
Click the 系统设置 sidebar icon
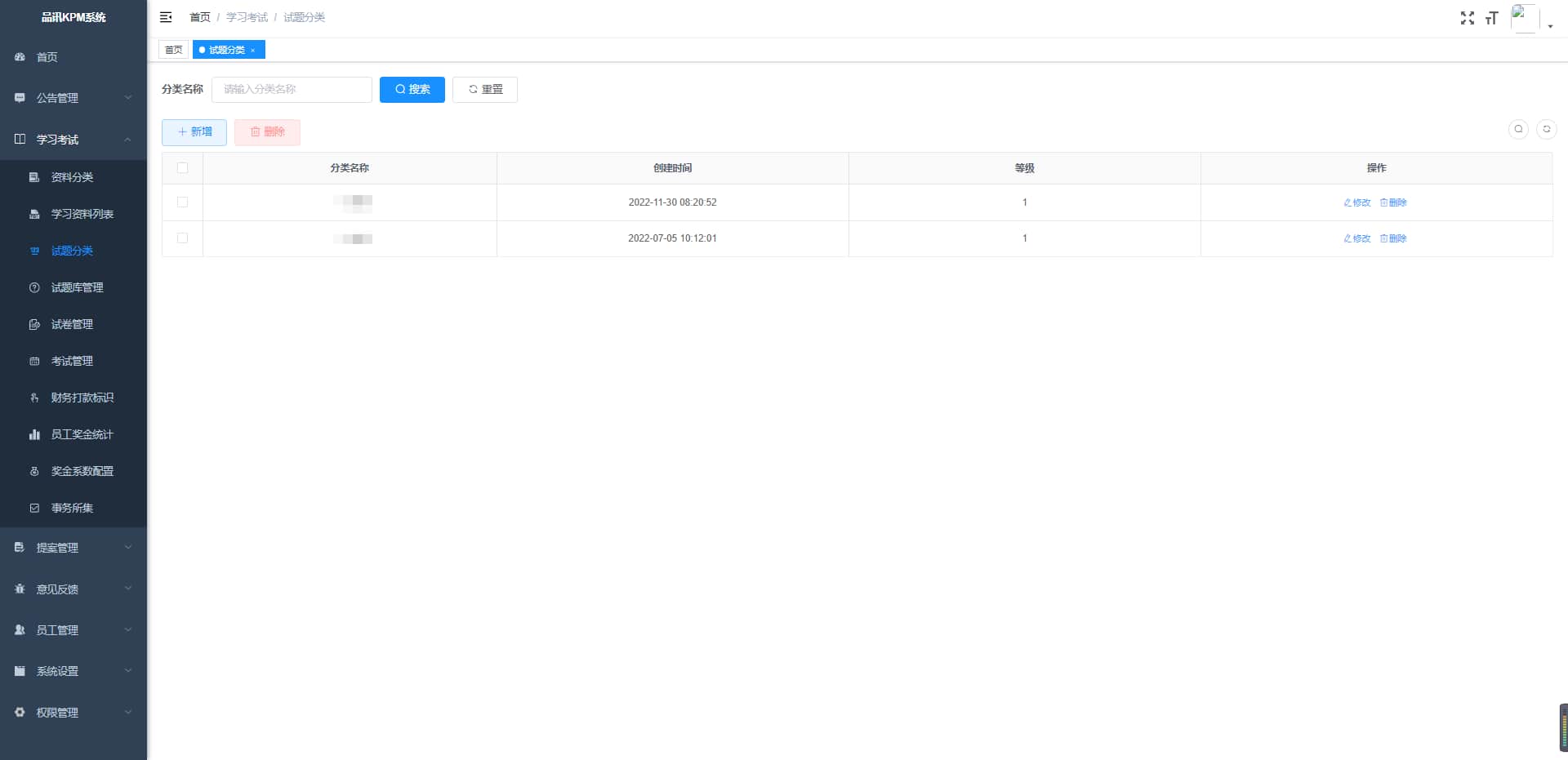tap(20, 671)
